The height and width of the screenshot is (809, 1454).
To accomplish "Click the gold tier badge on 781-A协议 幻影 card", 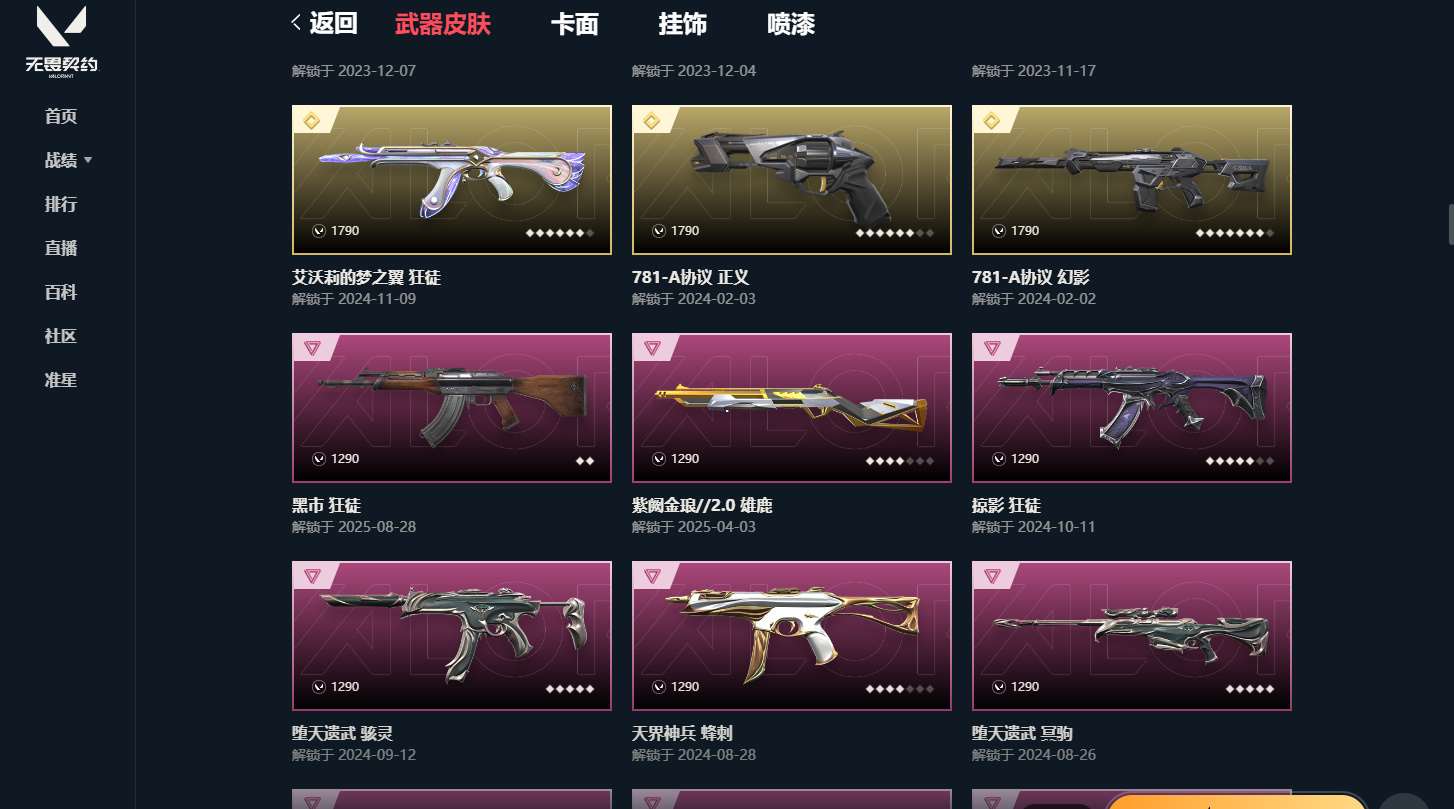I will (991, 121).
